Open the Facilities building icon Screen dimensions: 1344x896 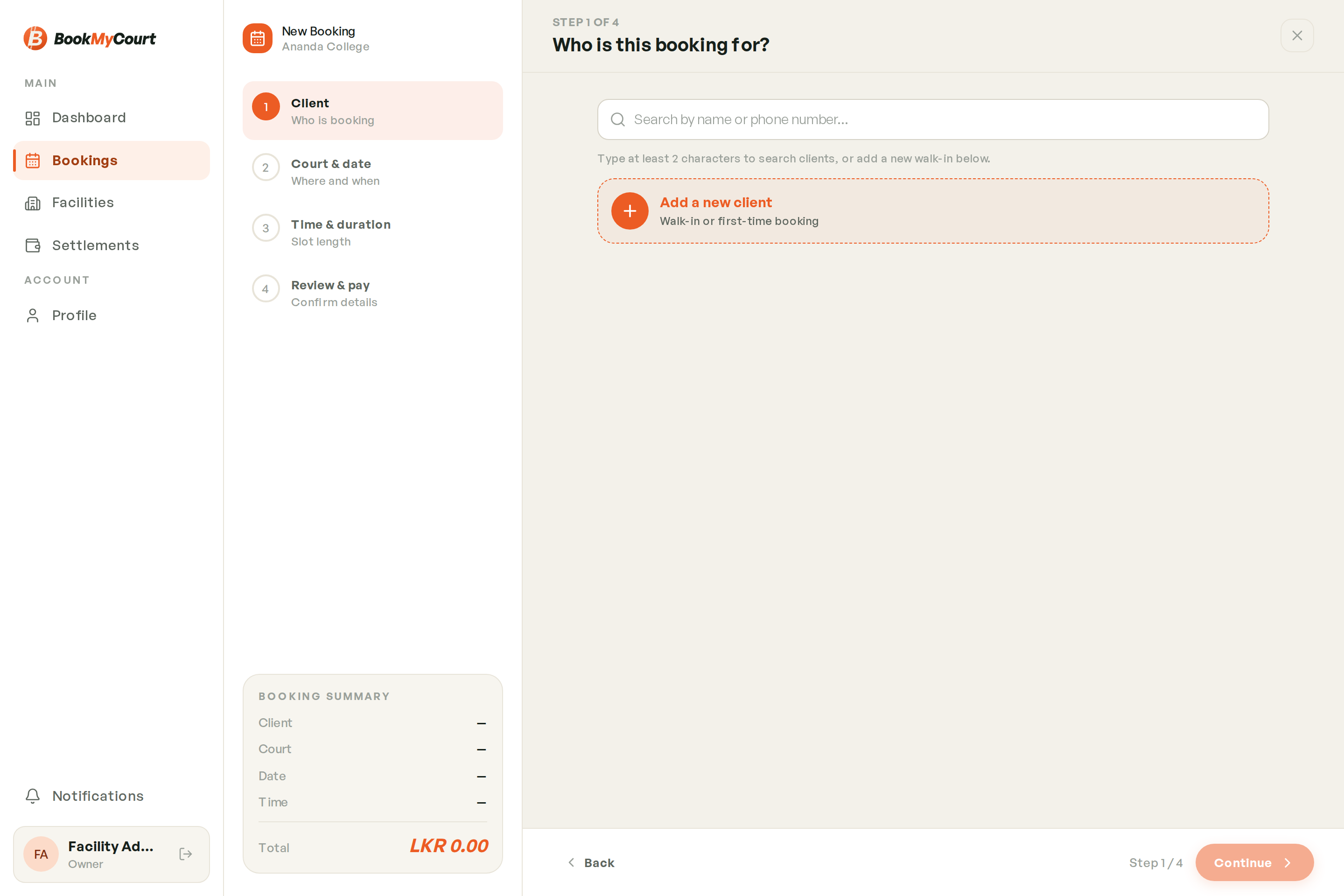click(33, 203)
